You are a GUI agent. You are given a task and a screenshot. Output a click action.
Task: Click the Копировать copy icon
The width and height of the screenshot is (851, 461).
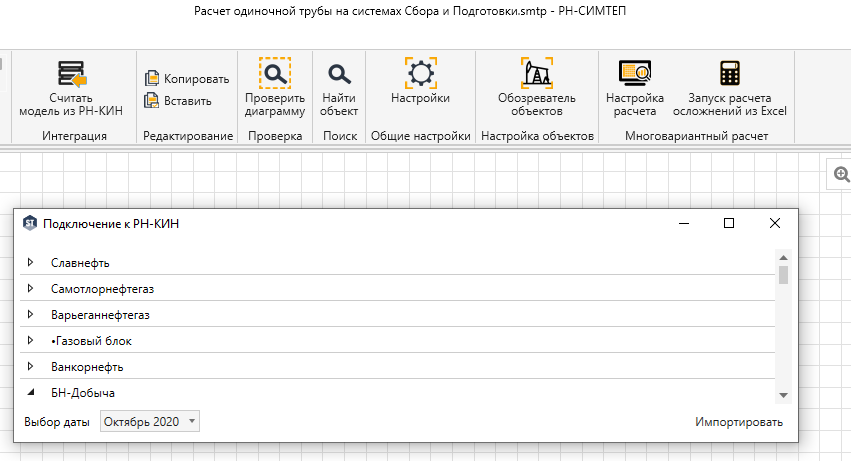point(151,78)
